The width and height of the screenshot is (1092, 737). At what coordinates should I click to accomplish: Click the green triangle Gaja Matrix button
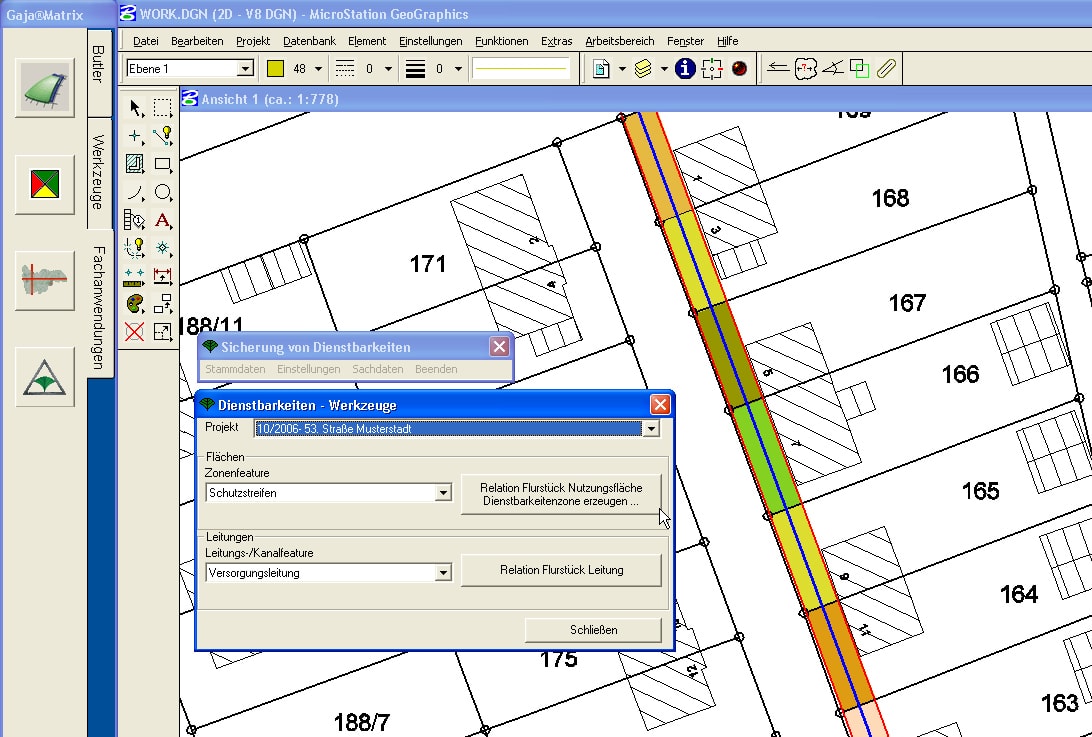tap(45, 377)
